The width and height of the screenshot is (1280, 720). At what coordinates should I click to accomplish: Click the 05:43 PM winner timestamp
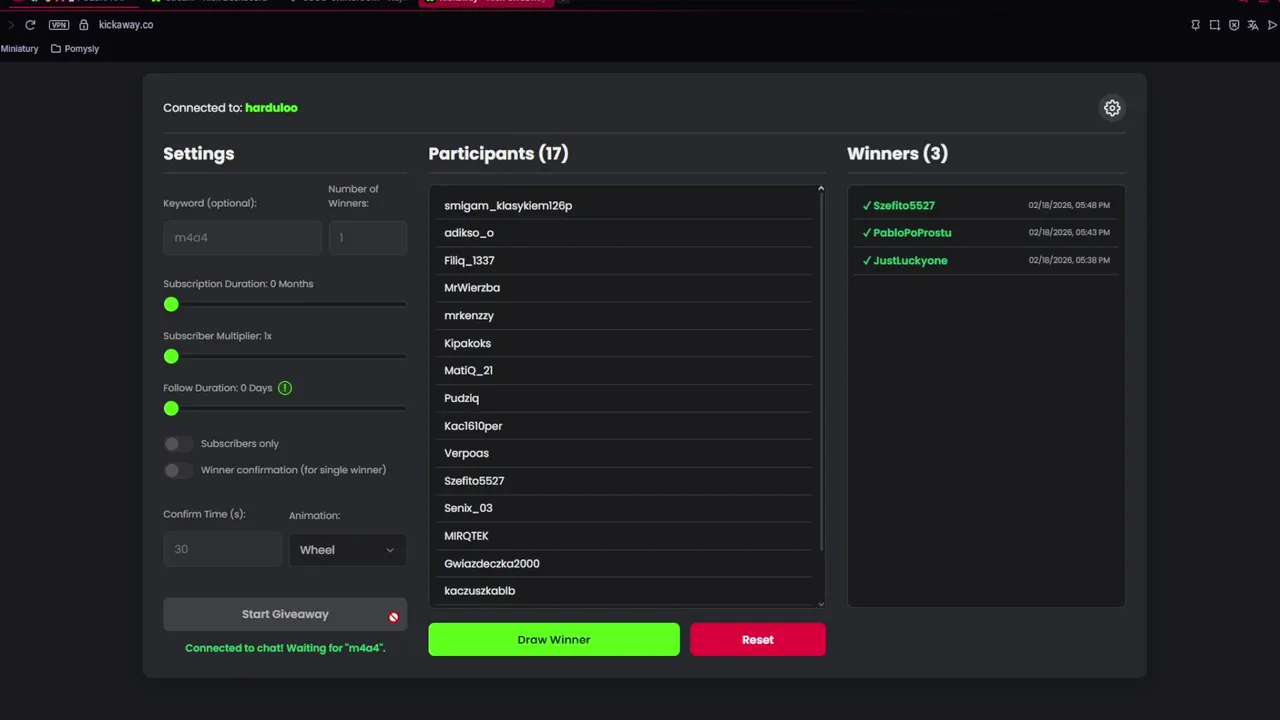click(1069, 232)
